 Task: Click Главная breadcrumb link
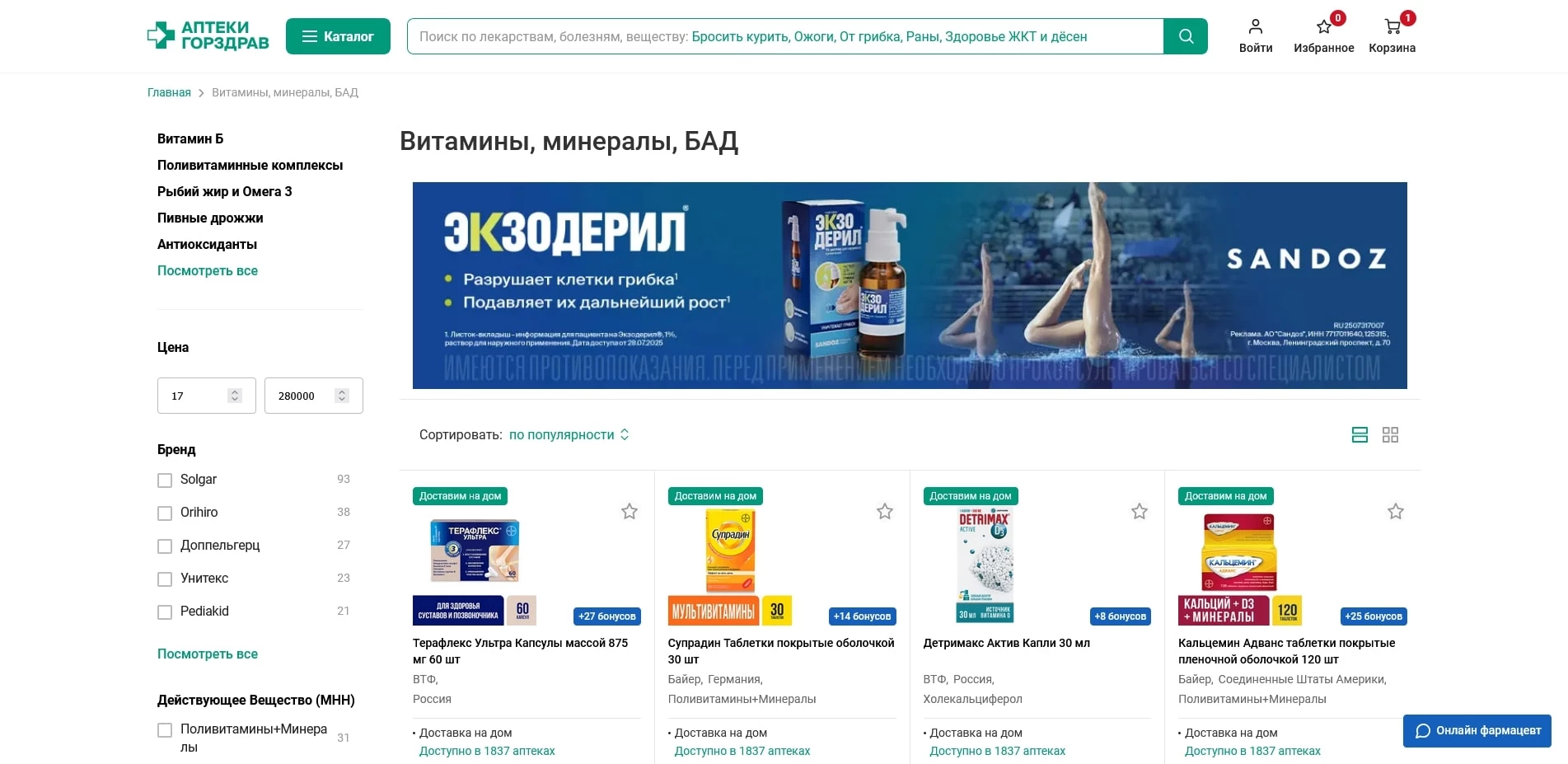[169, 93]
